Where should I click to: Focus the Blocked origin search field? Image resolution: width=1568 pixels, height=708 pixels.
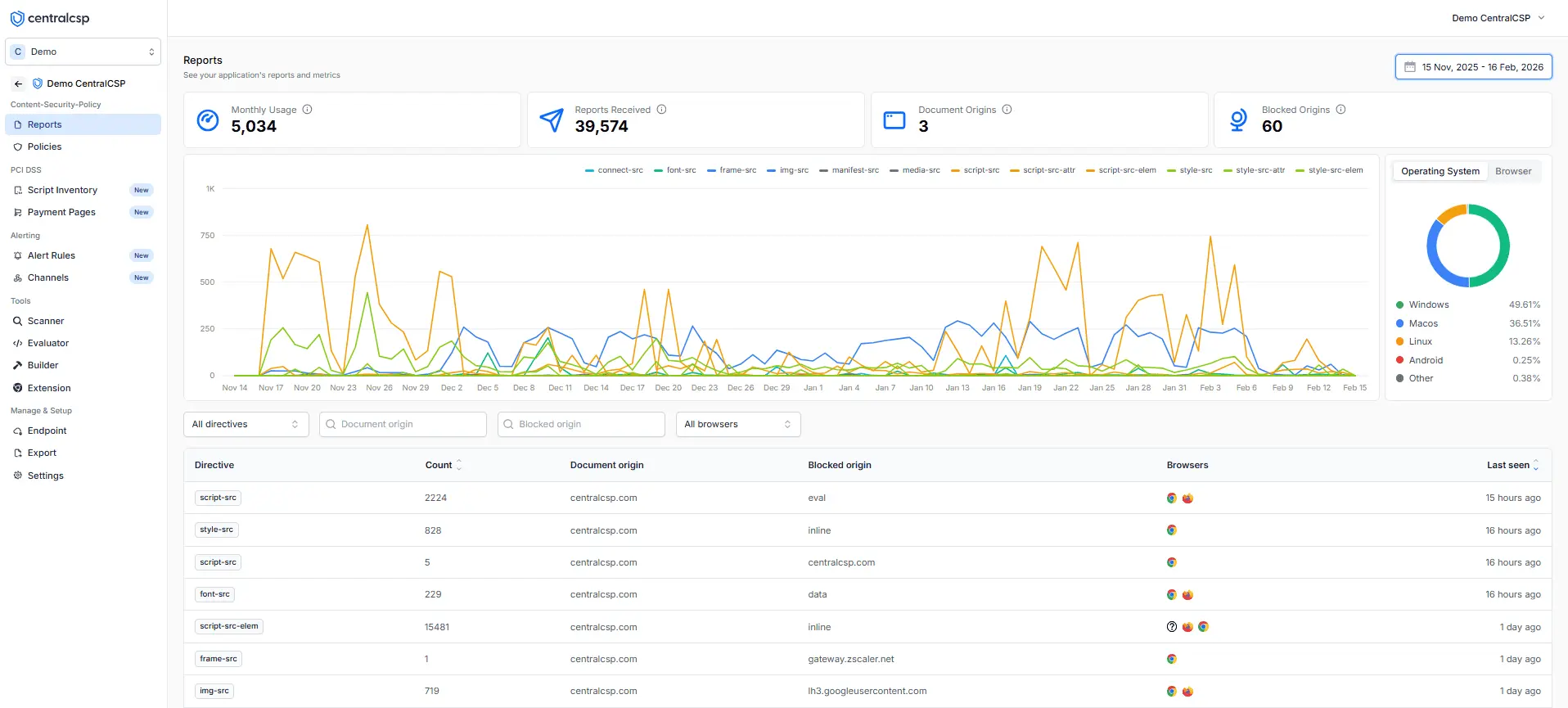tap(581, 424)
